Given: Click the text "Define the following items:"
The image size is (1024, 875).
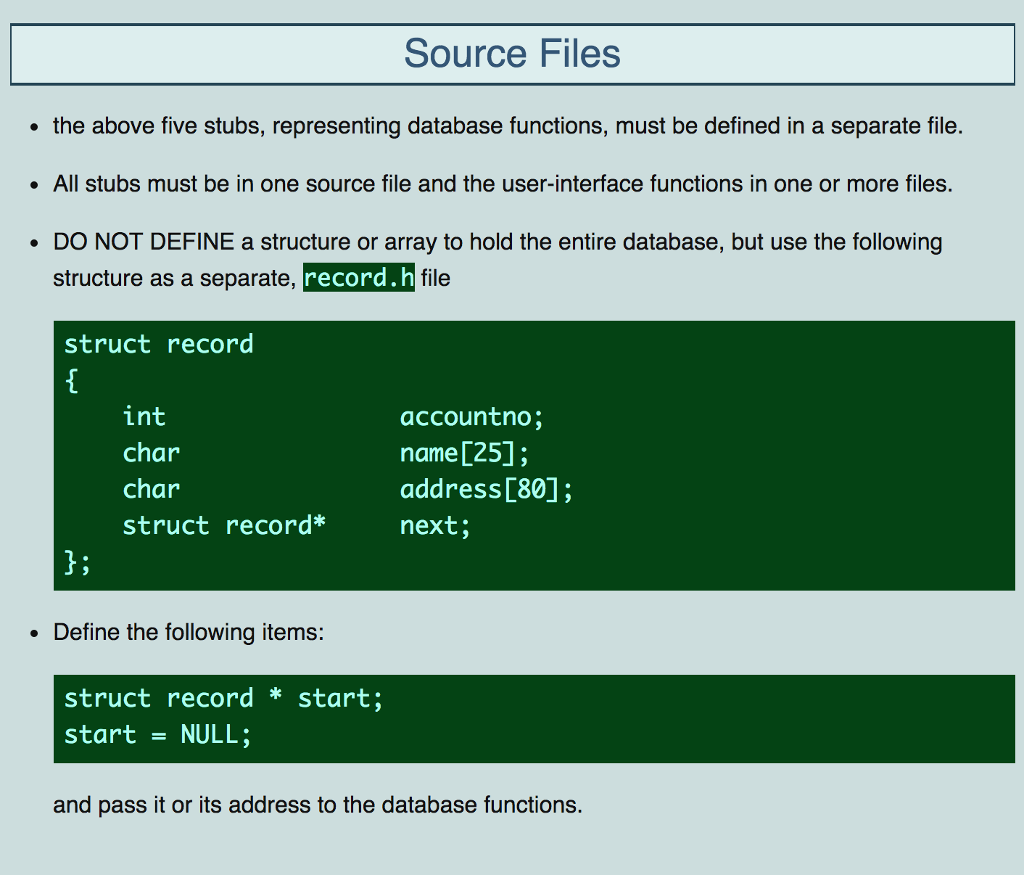Looking at the screenshot, I should coord(189,632).
